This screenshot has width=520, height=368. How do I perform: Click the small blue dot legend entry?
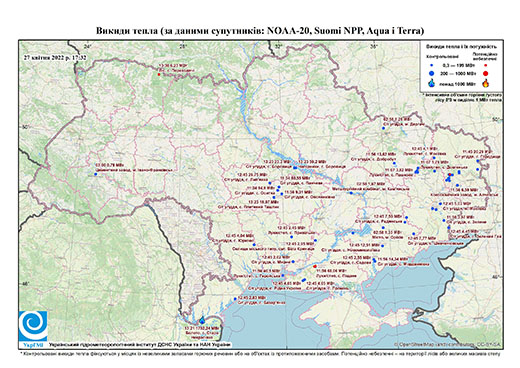(432, 66)
